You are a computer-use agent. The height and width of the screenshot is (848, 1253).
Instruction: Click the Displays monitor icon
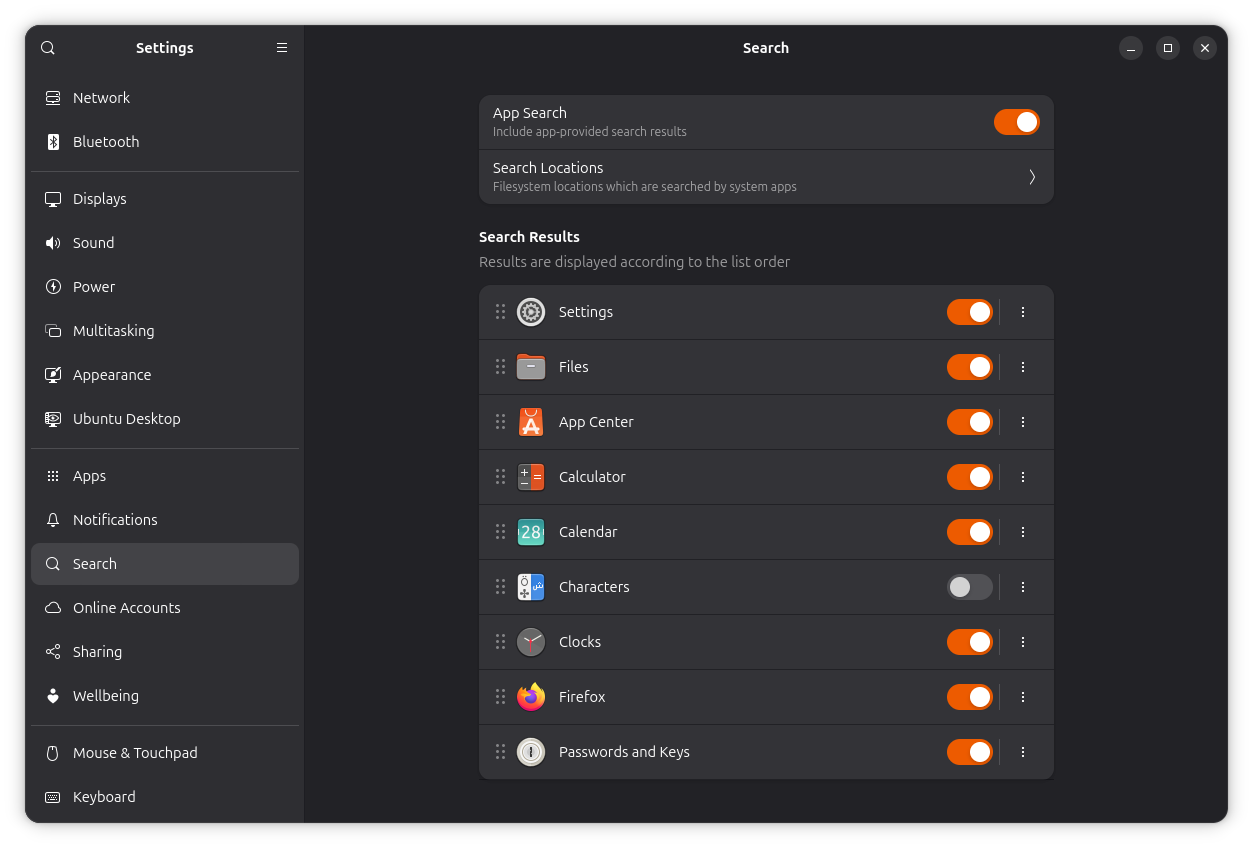click(x=53, y=199)
